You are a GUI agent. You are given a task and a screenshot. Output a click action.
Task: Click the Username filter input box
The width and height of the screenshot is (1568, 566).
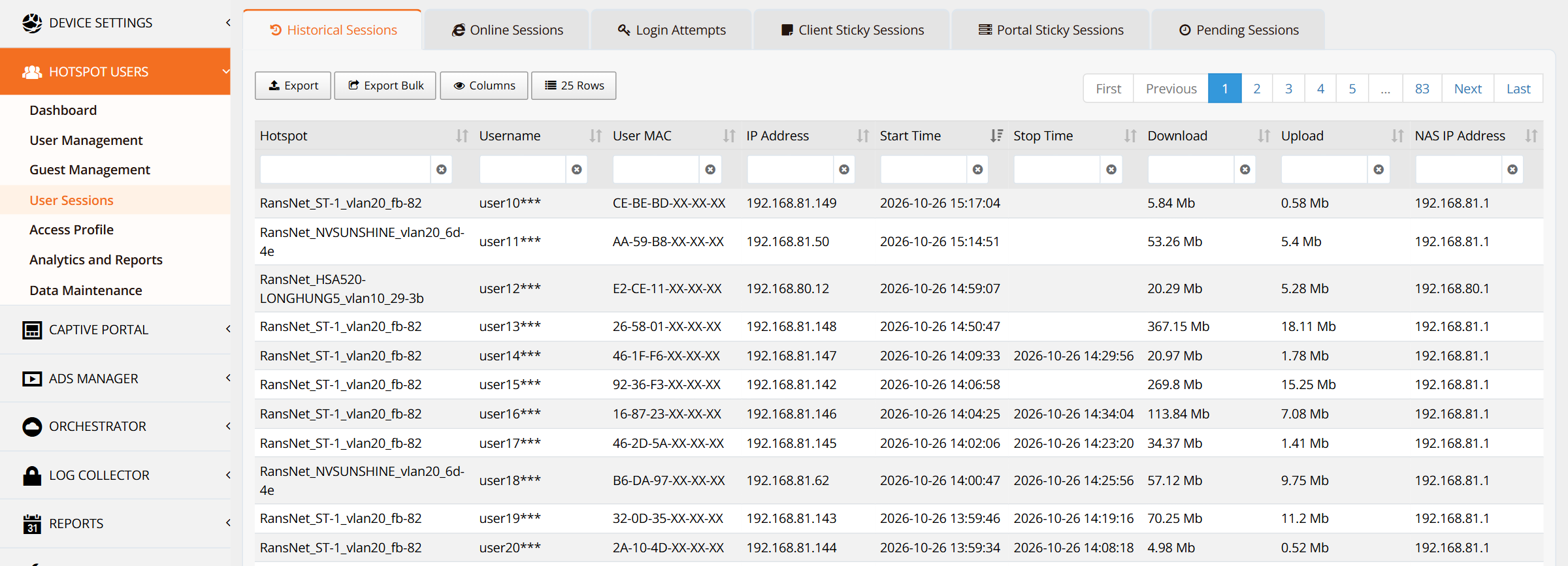coord(523,170)
